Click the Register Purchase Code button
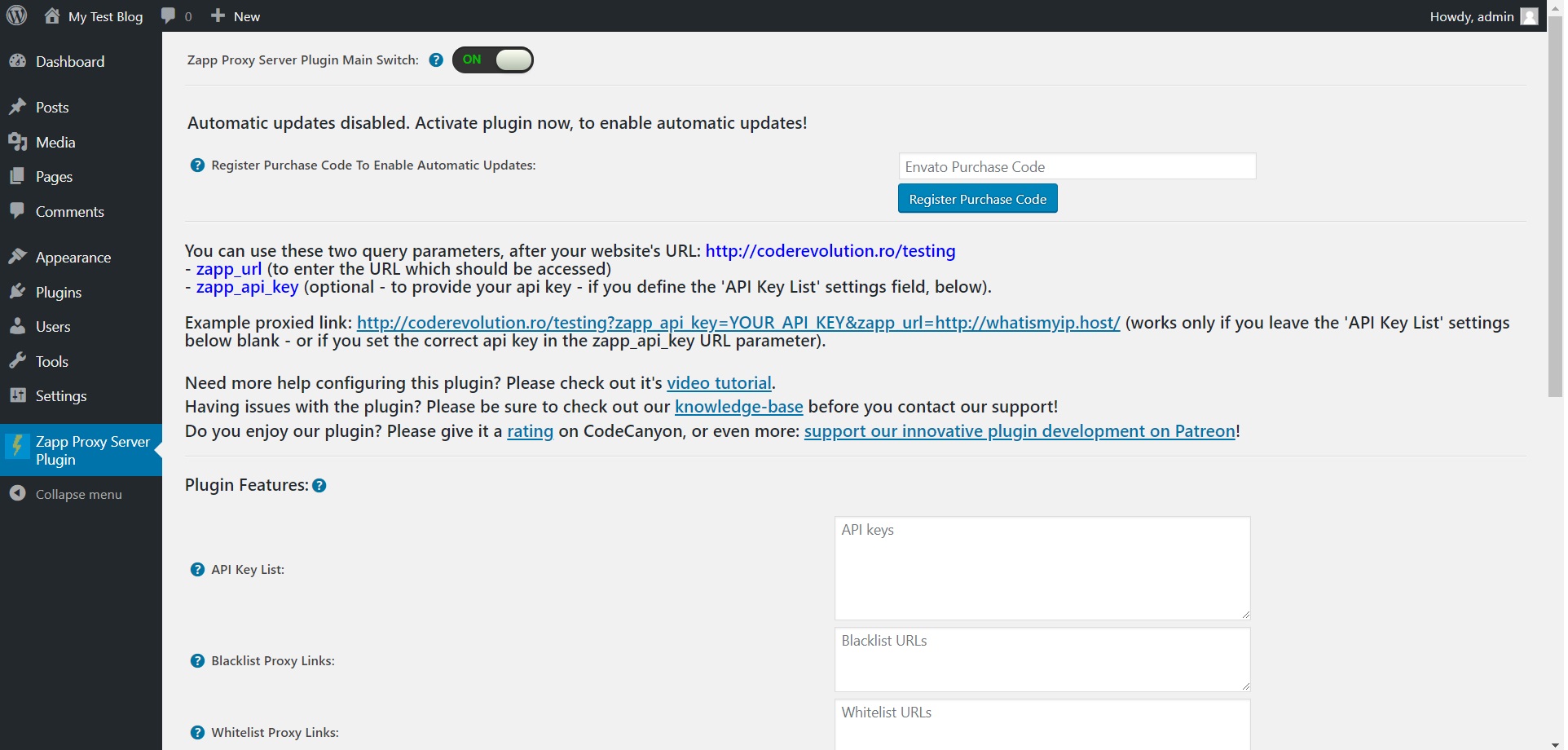Viewport: 1568px width, 750px height. coord(977,198)
